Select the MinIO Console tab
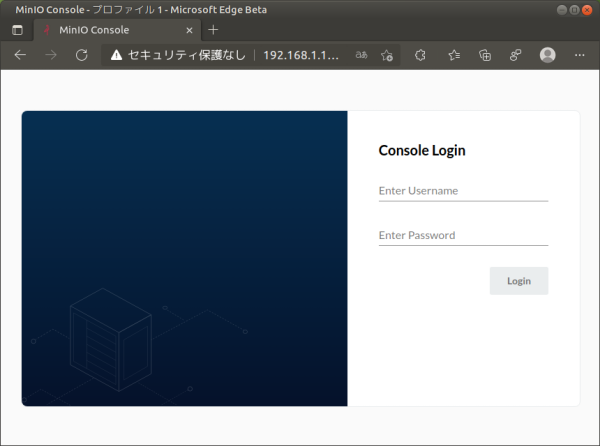This screenshot has width=600, height=446. [110, 30]
